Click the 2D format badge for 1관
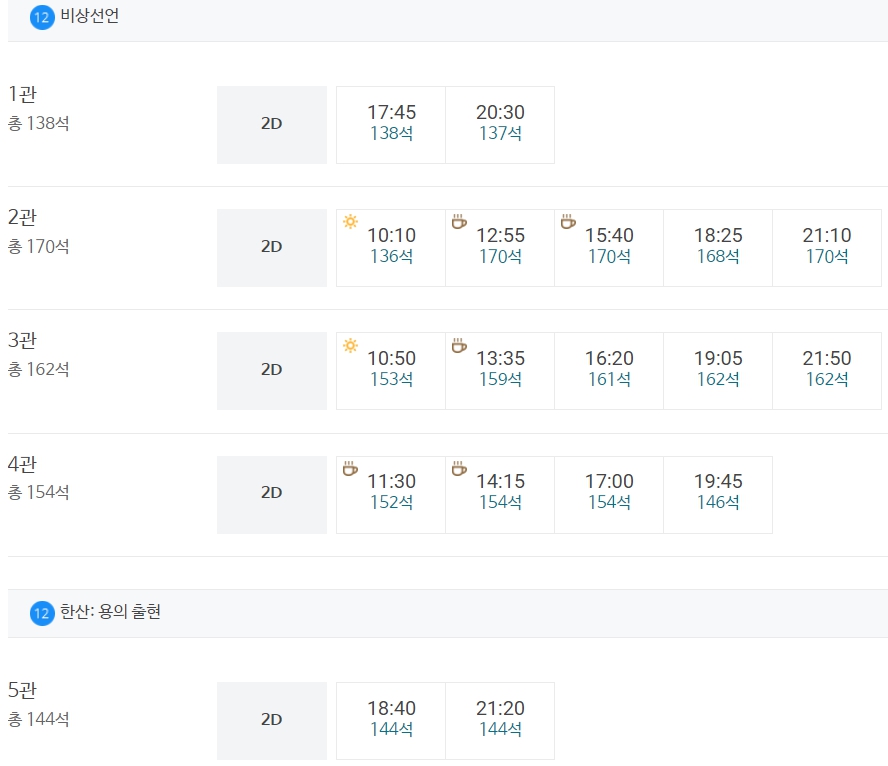Viewport: 888px width, 766px height. pos(271,124)
